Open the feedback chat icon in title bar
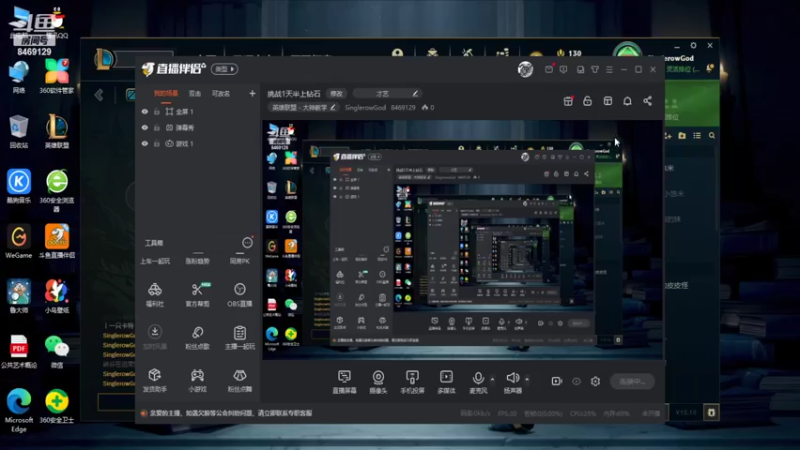 [x=563, y=69]
